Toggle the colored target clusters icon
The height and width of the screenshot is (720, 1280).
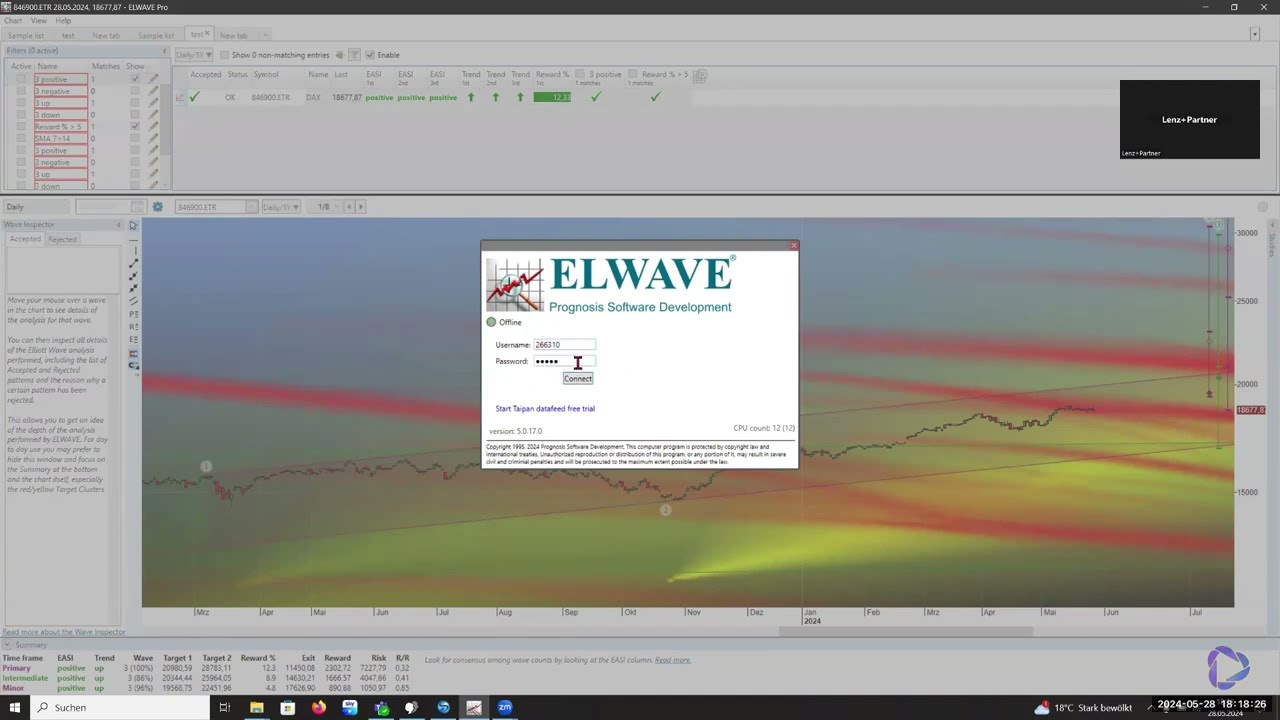click(133, 353)
